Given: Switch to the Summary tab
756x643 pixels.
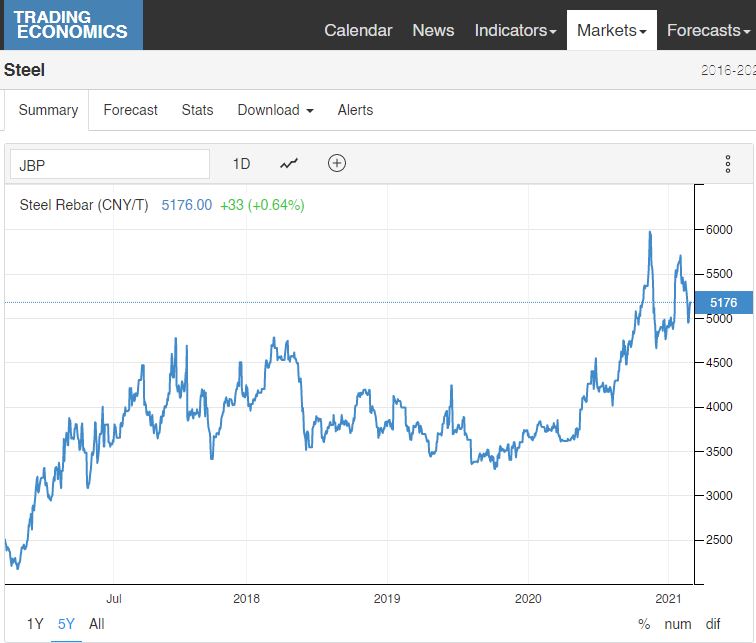Looking at the screenshot, I should pos(48,110).
